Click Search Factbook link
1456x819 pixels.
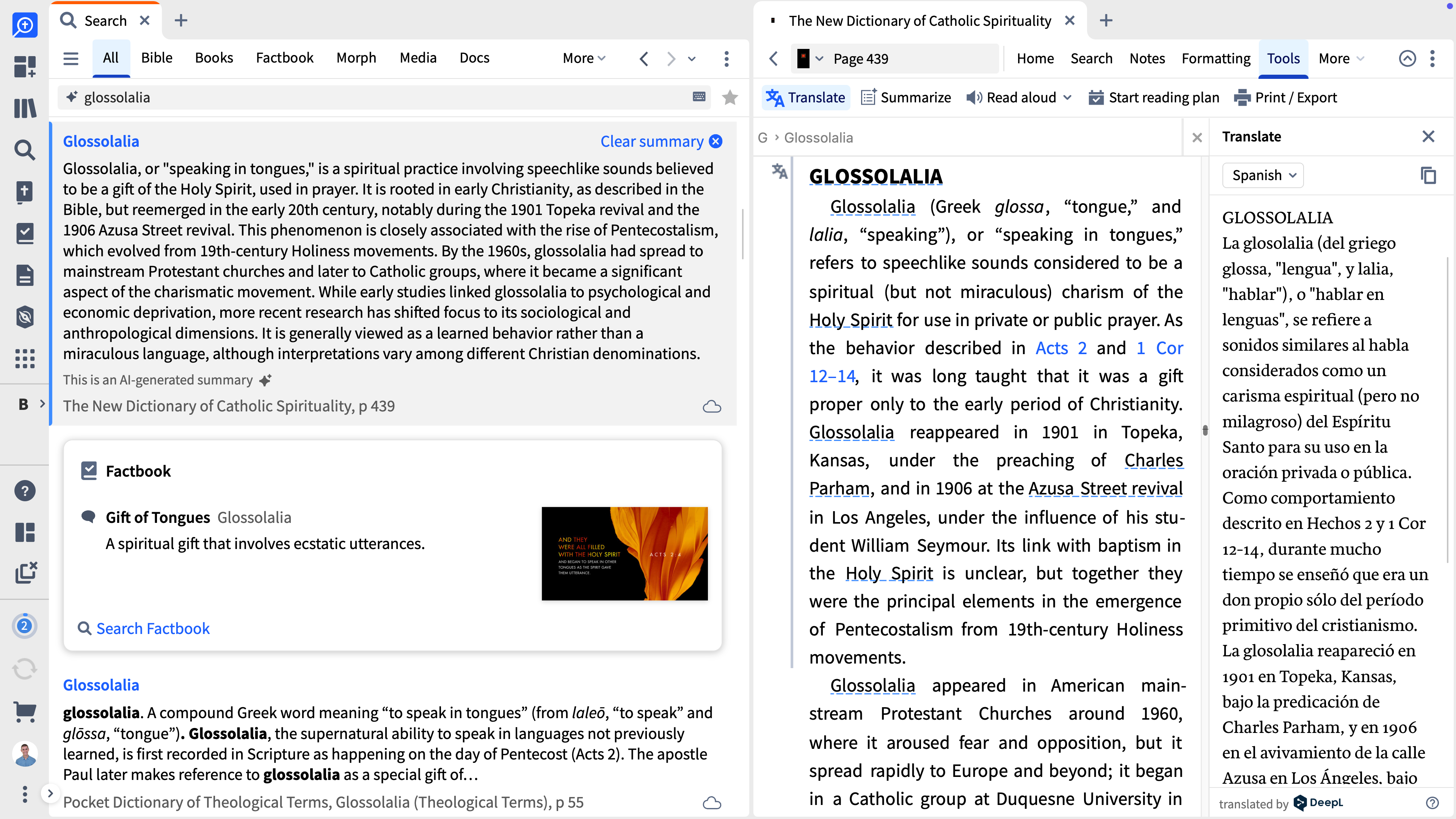(x=144, y=629)
